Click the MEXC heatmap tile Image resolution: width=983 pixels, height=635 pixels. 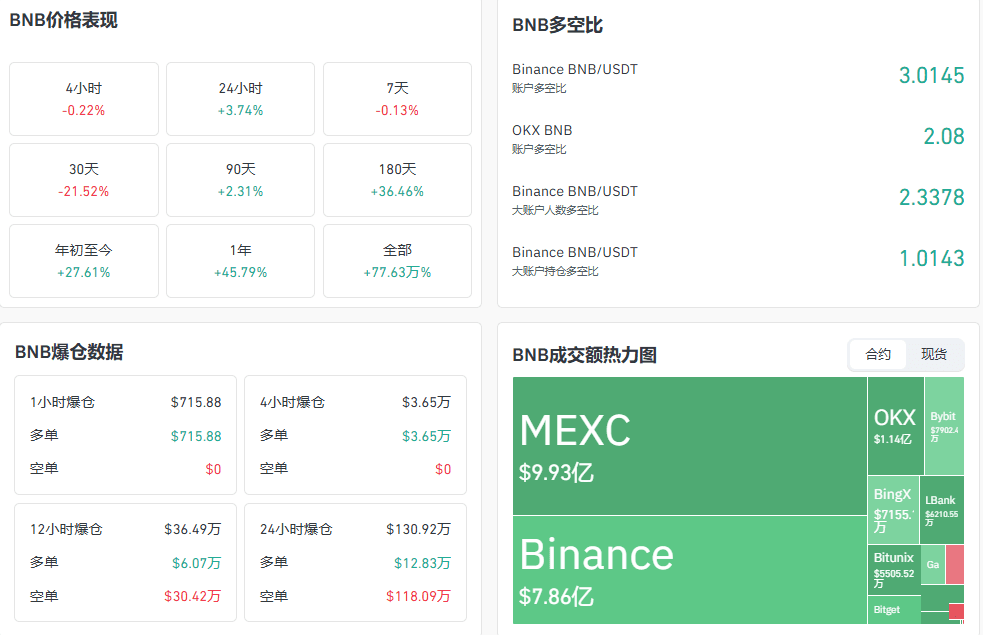click(689, 445)
